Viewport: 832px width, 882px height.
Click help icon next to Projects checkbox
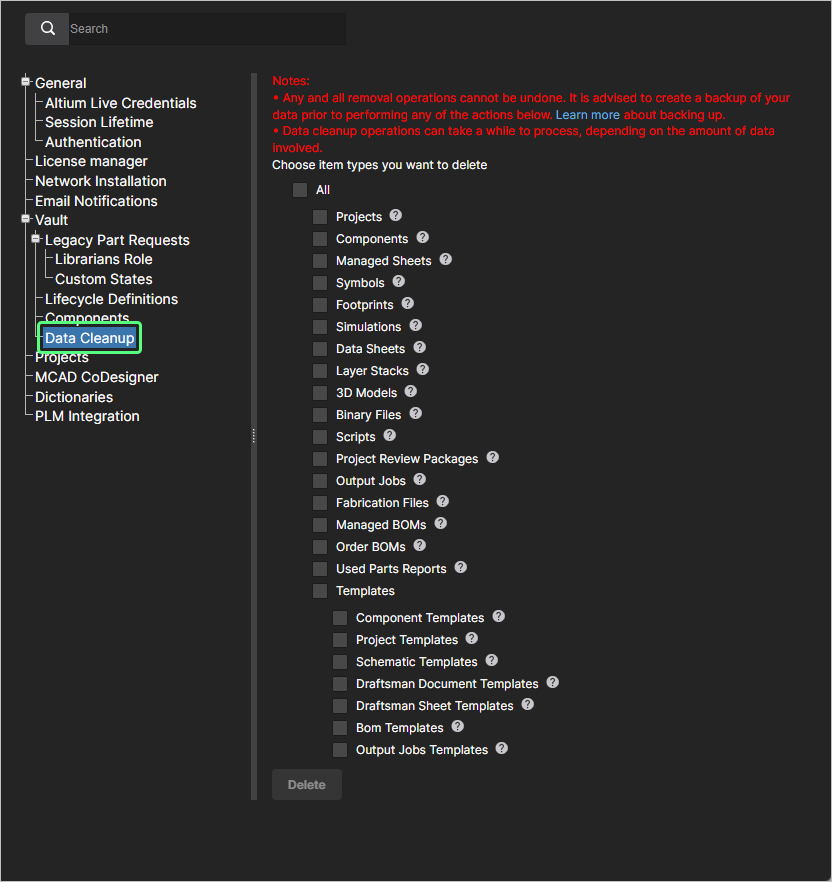[396, 216]
